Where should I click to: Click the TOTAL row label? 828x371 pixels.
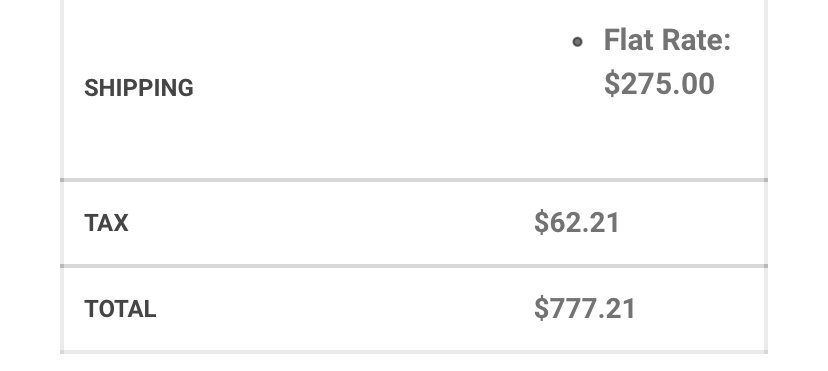(x=120, y=309)
